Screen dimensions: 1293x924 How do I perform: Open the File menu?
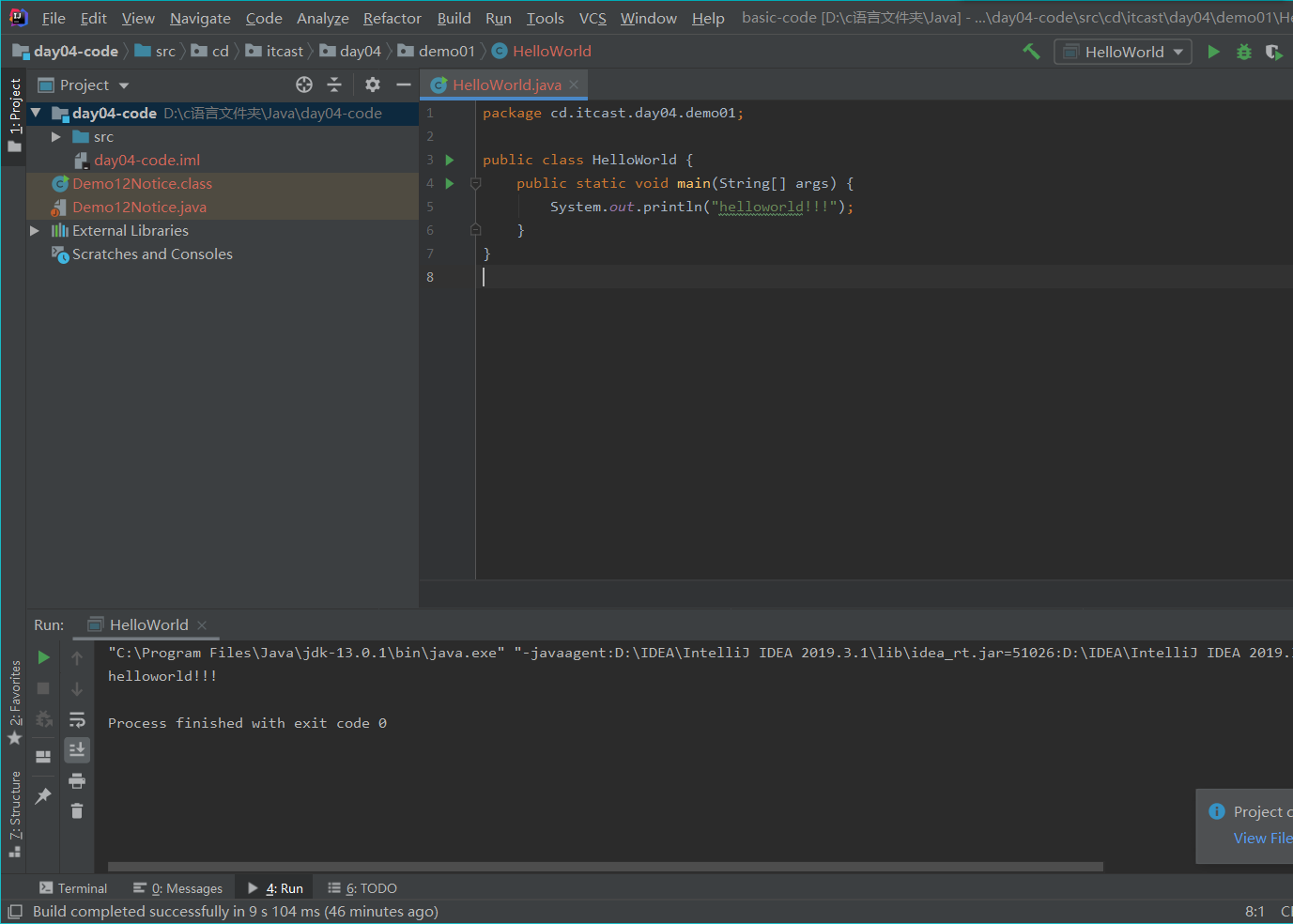[54, 18]
